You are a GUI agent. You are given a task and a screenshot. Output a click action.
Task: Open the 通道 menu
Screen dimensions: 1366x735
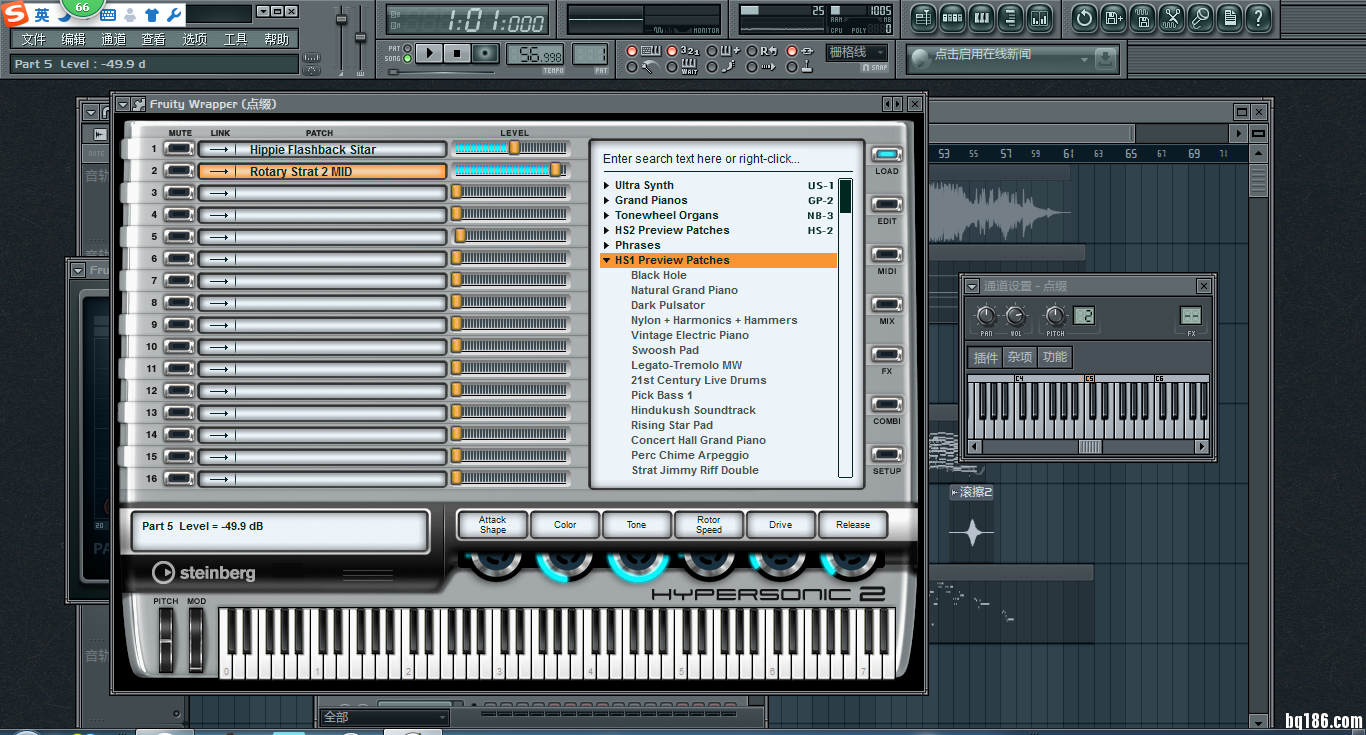(x=114, y=39)
